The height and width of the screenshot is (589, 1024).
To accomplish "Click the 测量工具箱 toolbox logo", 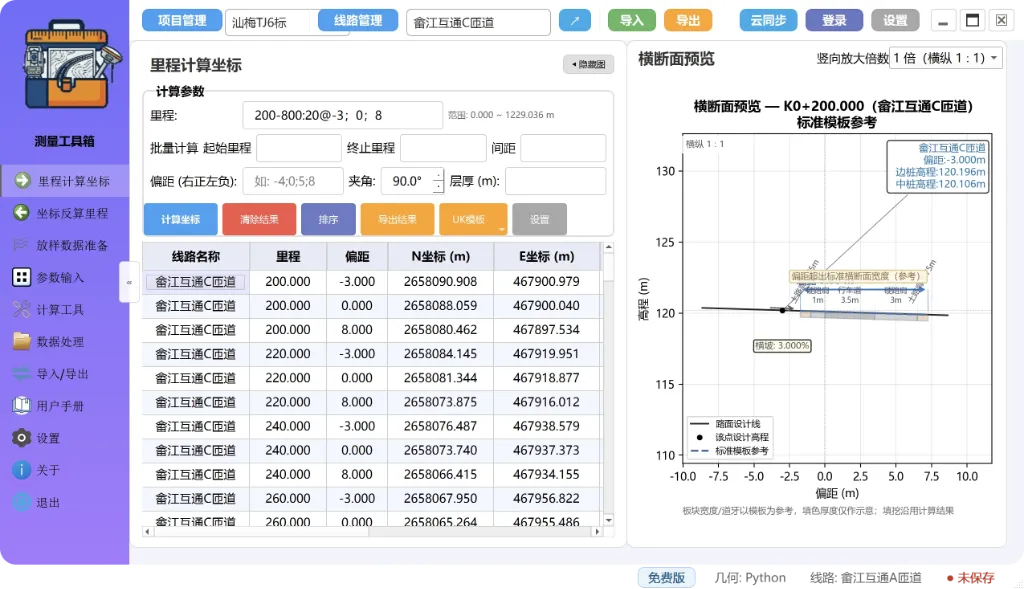I will (71, 65).
